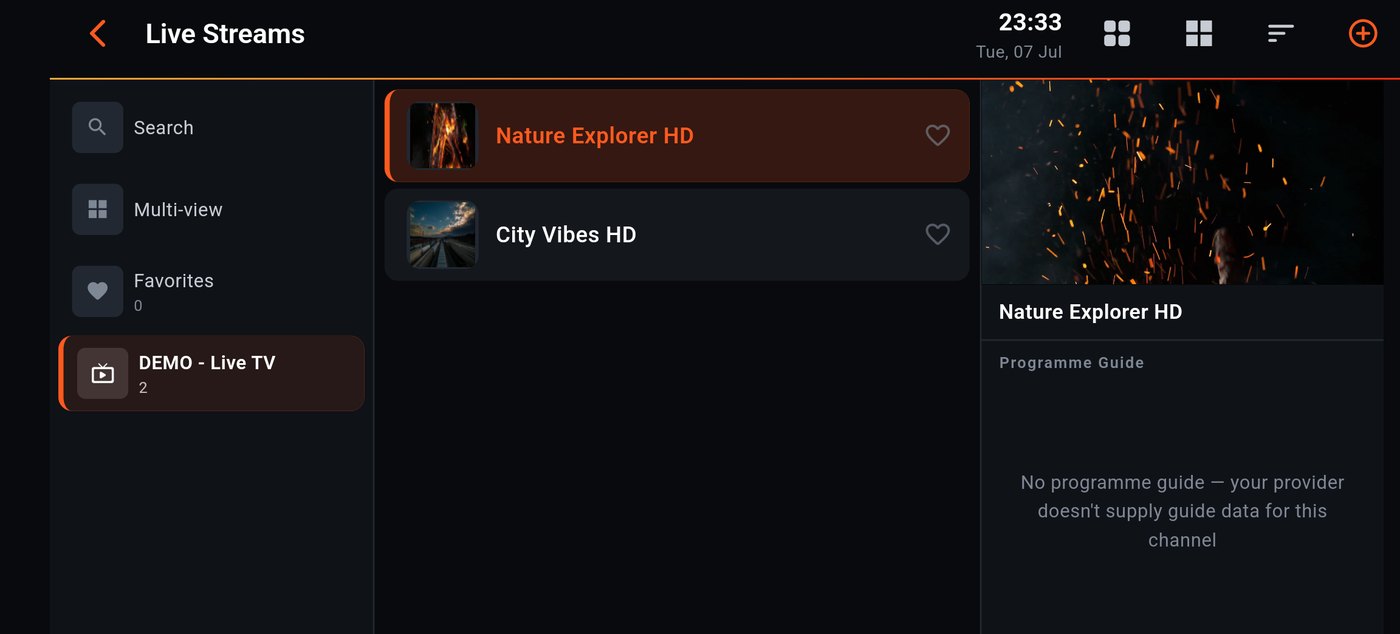Viewport: 1400px width, 634px height.
Task: Favorite Nature Explorer HD with heart
Action: coord(937,135)
